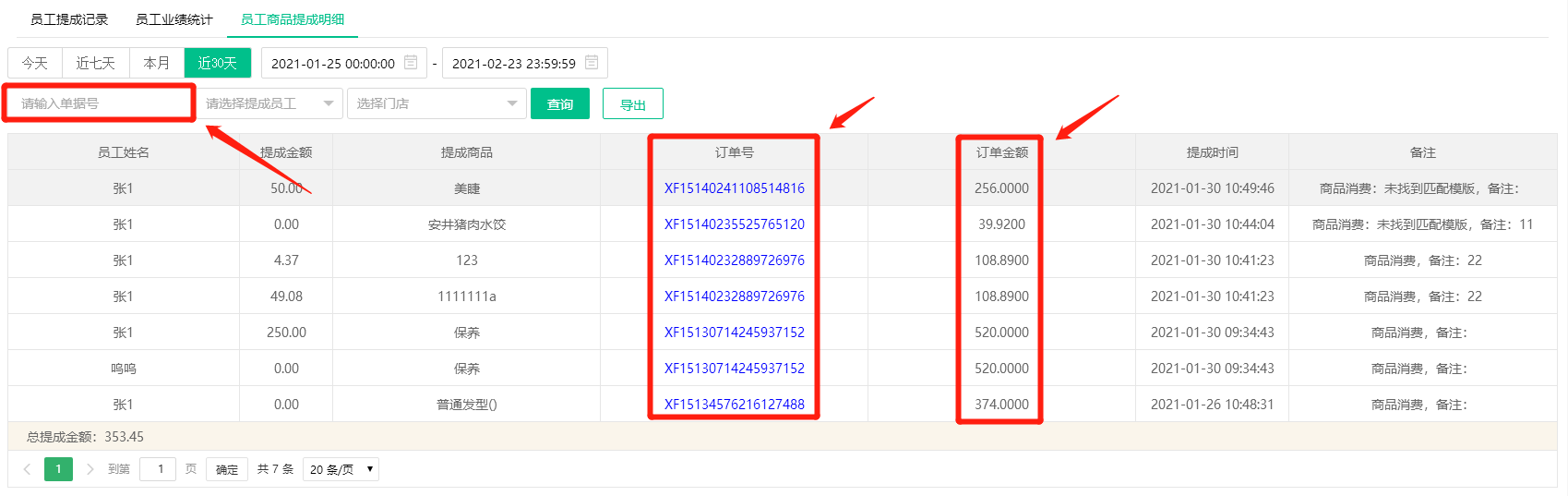Open order link XF15140241108514816
Viewport: 1568px width, 496px height.
(735, 188)
